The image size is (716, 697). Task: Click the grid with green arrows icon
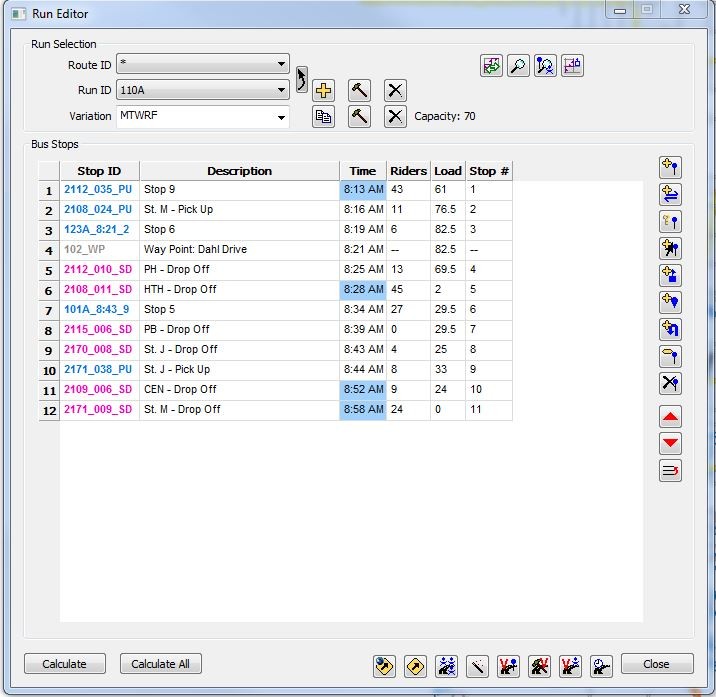coord(491,66)
